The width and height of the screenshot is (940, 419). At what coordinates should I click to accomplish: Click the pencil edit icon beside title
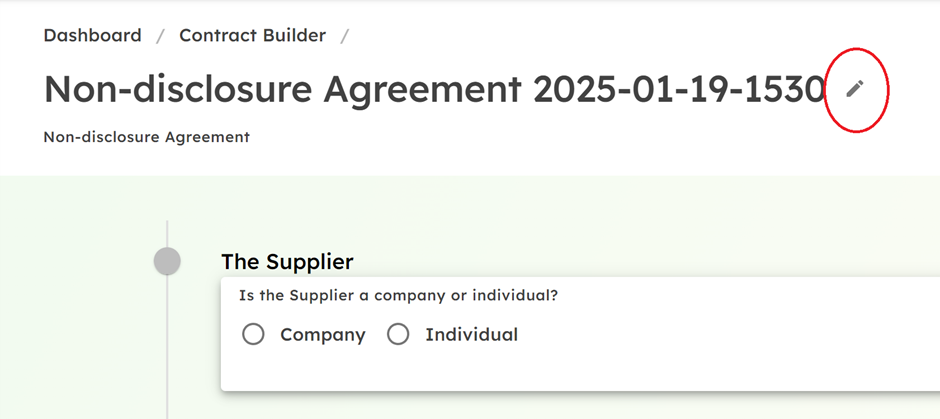(855, 89)
